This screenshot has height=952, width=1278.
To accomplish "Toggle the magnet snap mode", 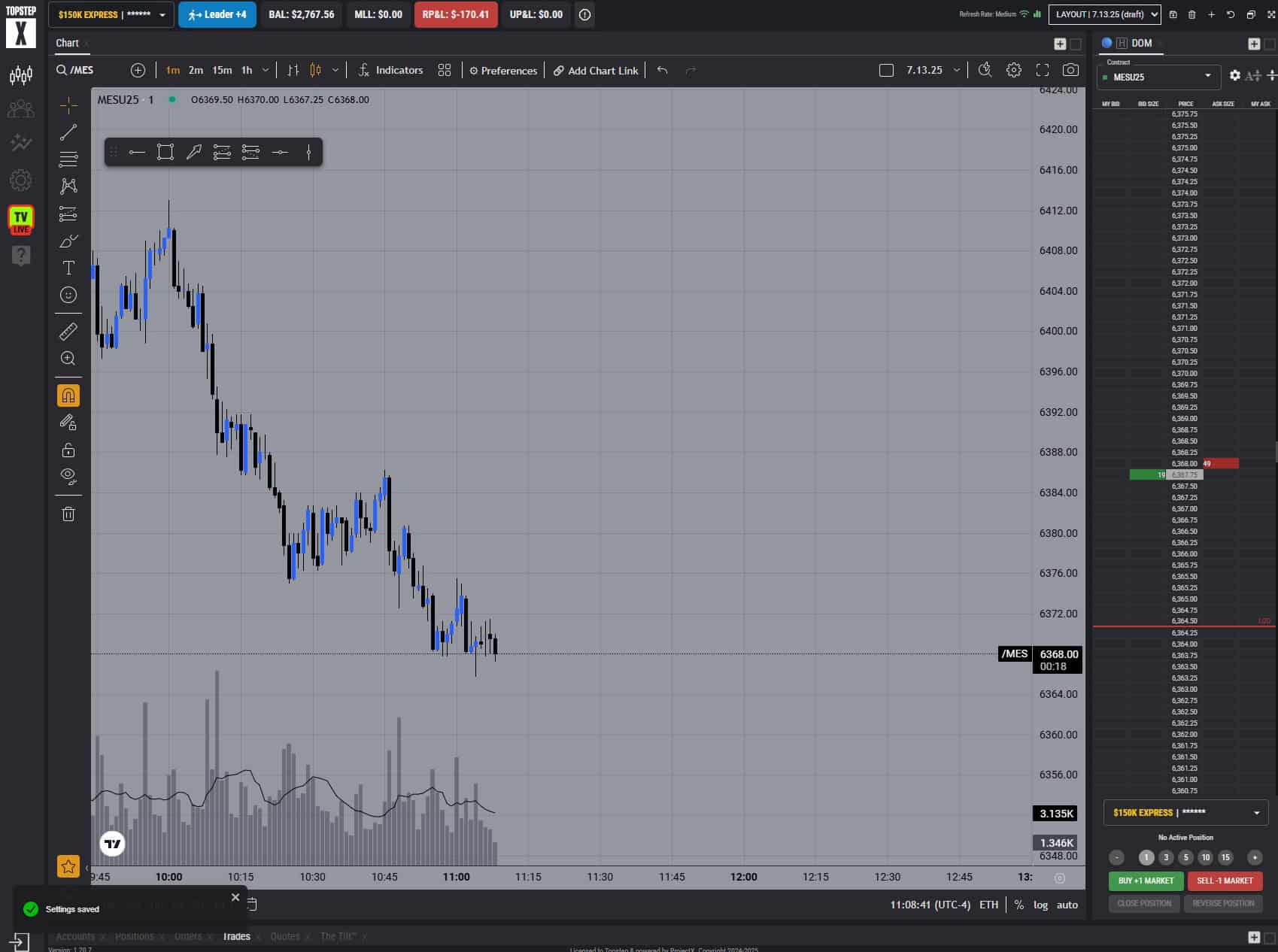I will click(x=68, y=396).
